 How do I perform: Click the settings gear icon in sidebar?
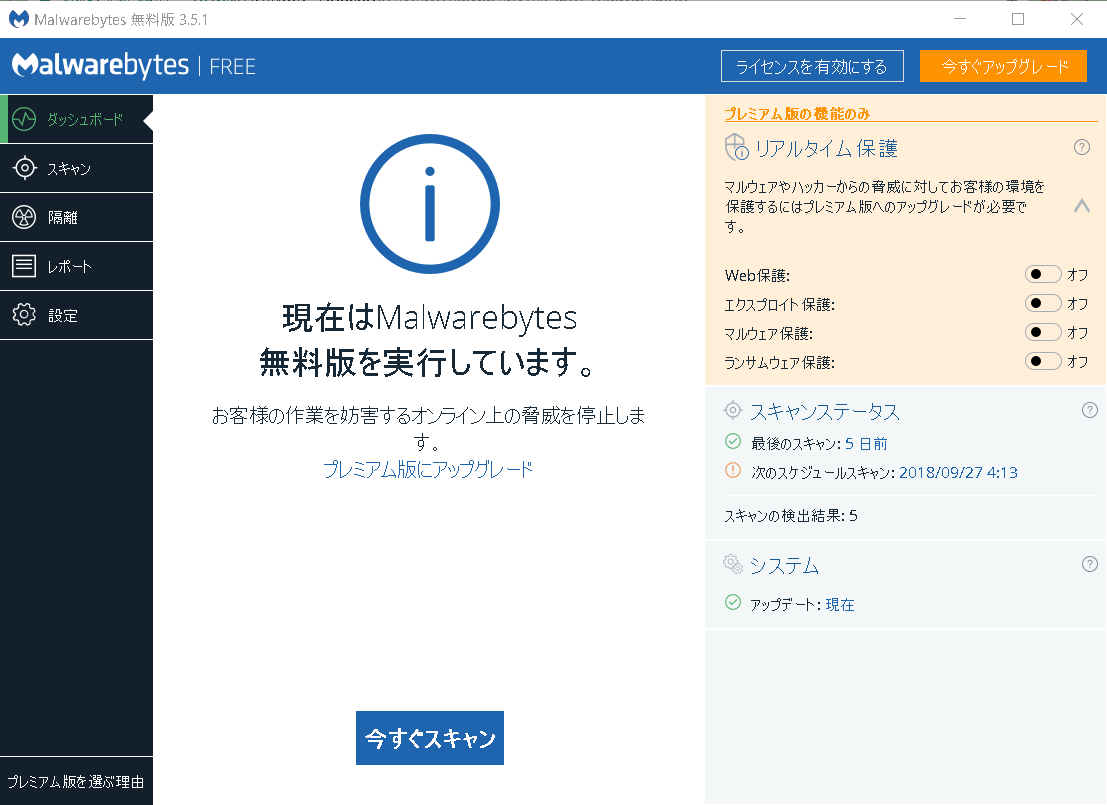[24, 315]
